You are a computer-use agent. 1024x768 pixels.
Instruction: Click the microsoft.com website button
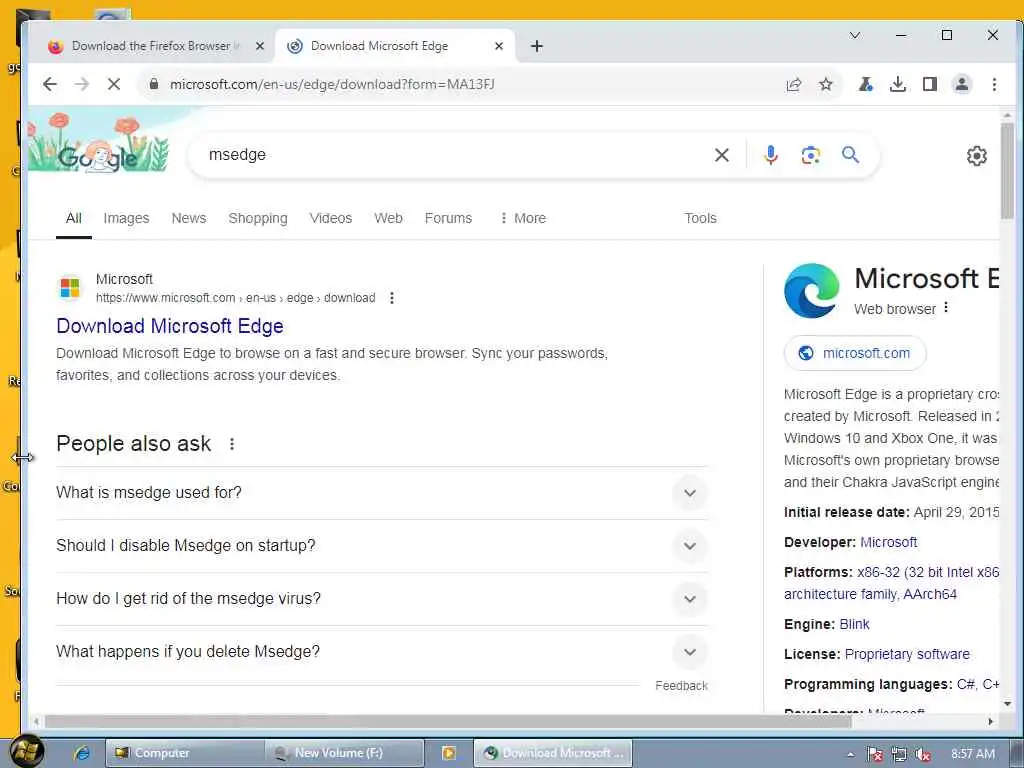(856, 353)
